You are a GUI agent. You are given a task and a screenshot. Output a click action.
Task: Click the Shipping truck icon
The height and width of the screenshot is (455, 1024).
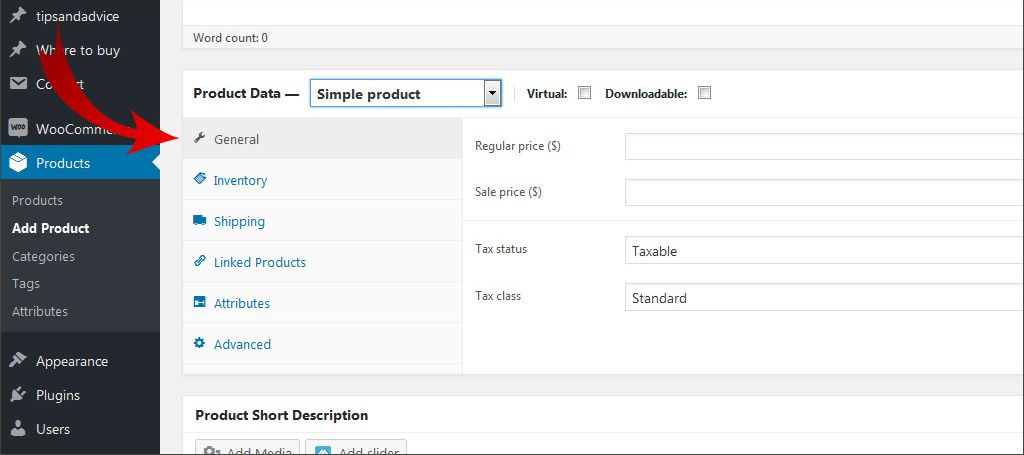(x=199, y=221)
